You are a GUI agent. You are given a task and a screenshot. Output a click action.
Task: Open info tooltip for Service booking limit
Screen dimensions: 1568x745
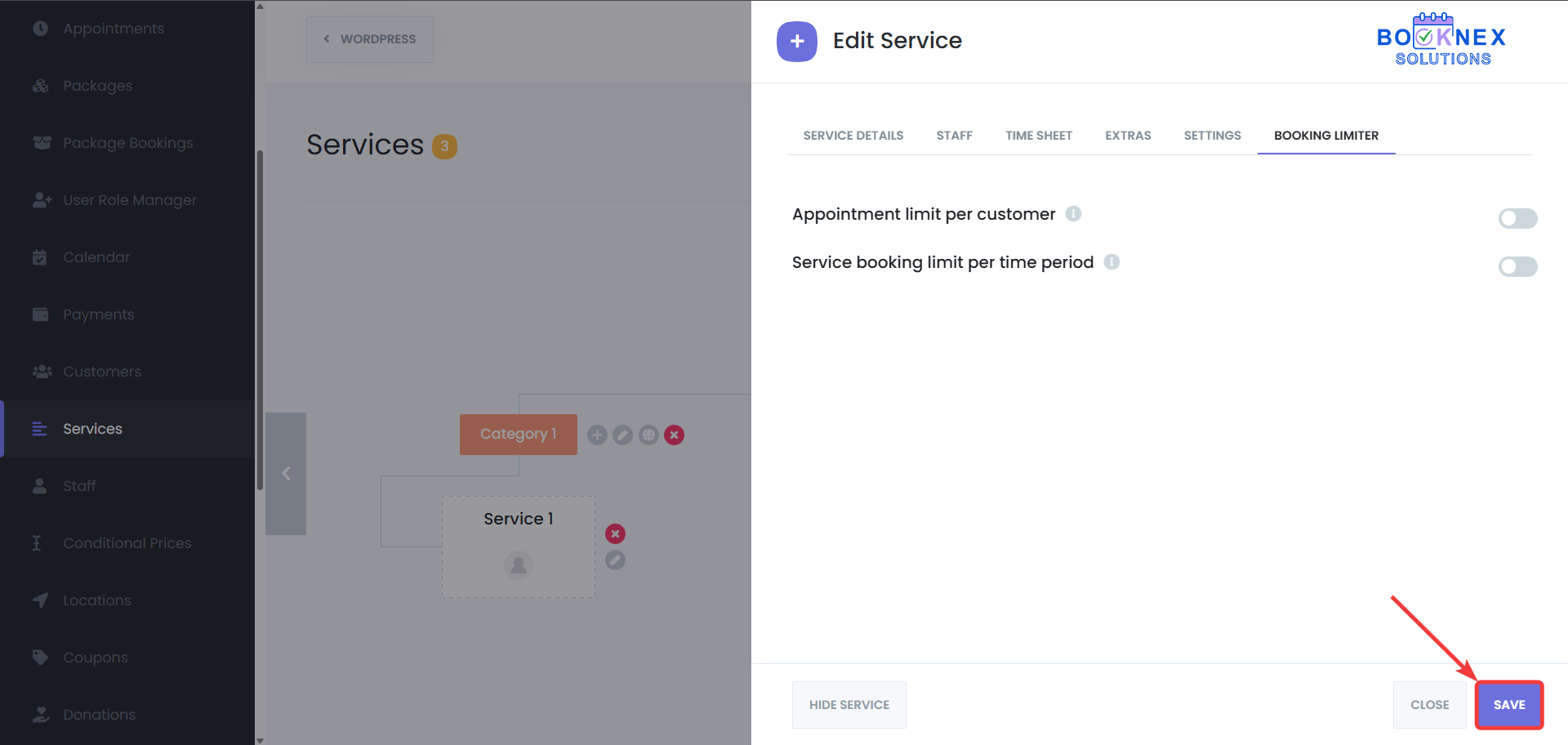tap(1111, 262)
